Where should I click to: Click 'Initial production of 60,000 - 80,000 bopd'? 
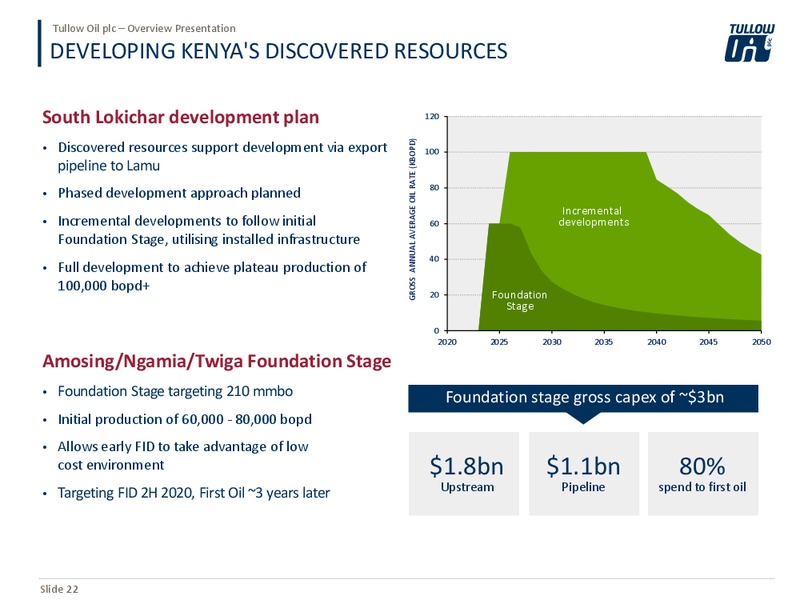pos(184,419)
